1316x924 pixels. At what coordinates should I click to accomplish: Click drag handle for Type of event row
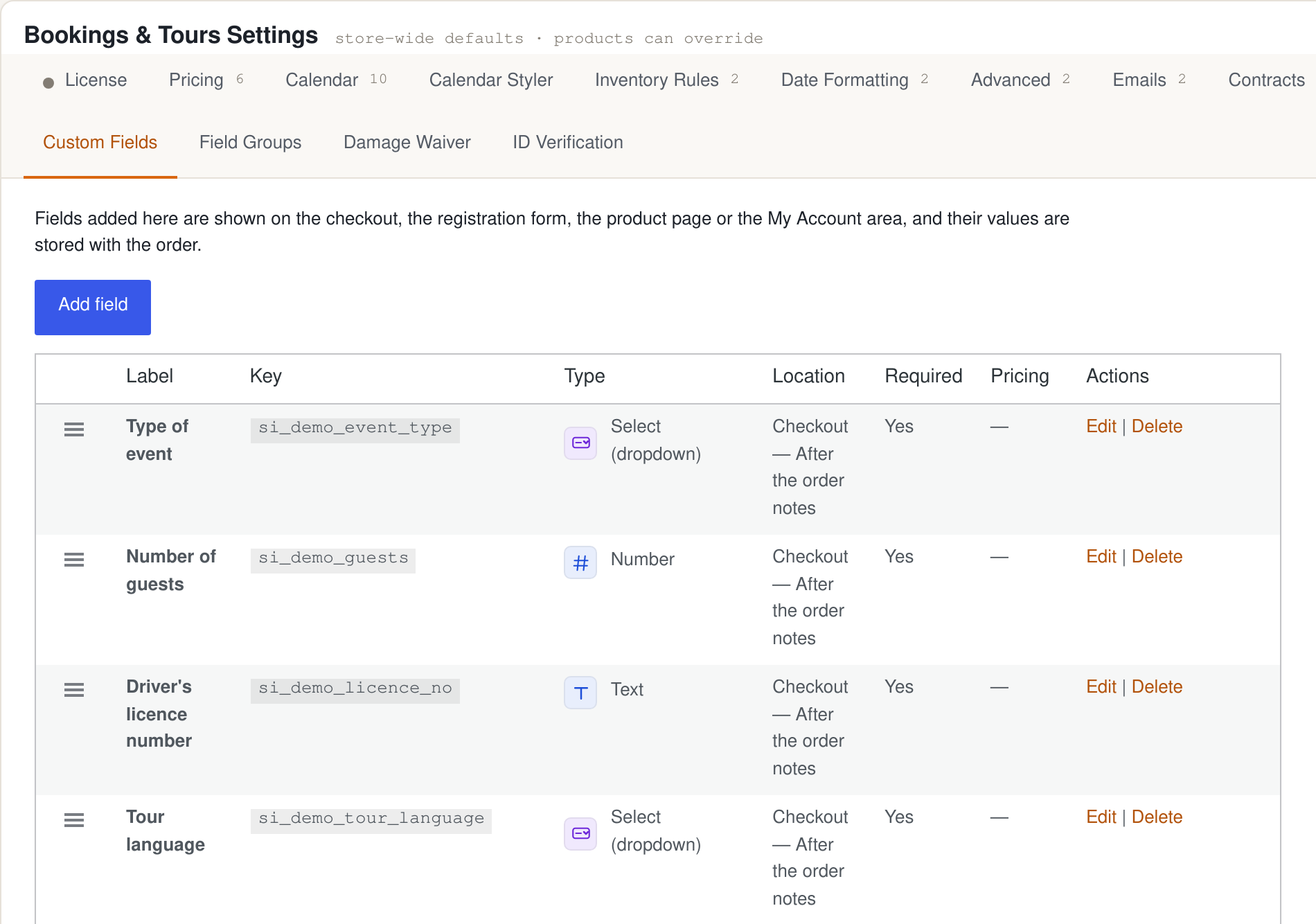point(74,429)
